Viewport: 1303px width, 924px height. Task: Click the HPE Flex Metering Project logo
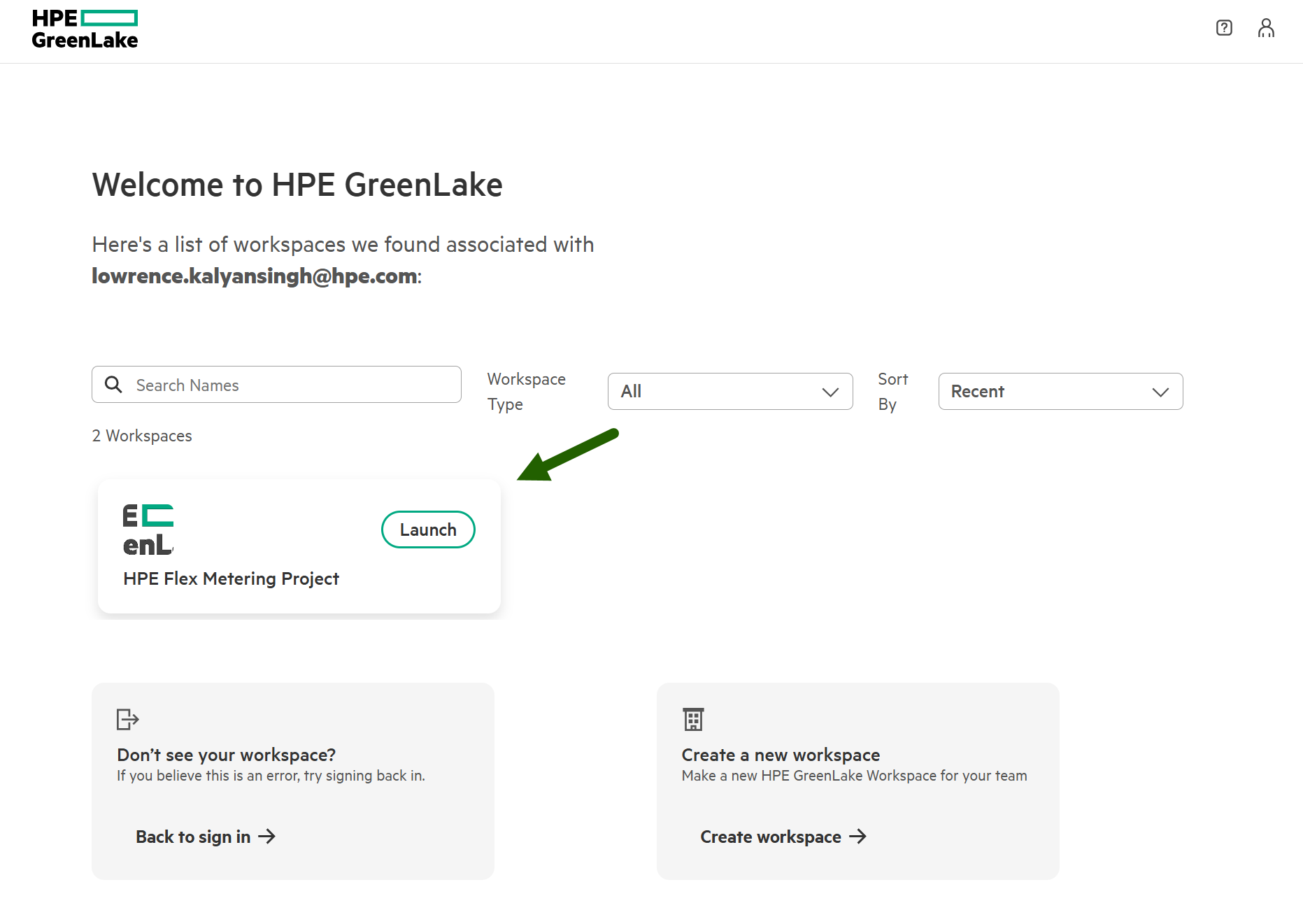pyautogui.click(x=148, y=529)
